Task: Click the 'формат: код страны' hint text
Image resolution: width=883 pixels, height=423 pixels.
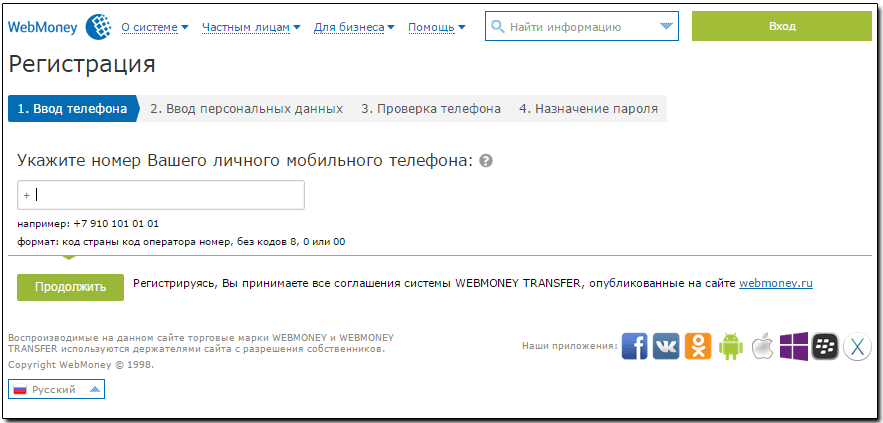Action: [181, 242]
